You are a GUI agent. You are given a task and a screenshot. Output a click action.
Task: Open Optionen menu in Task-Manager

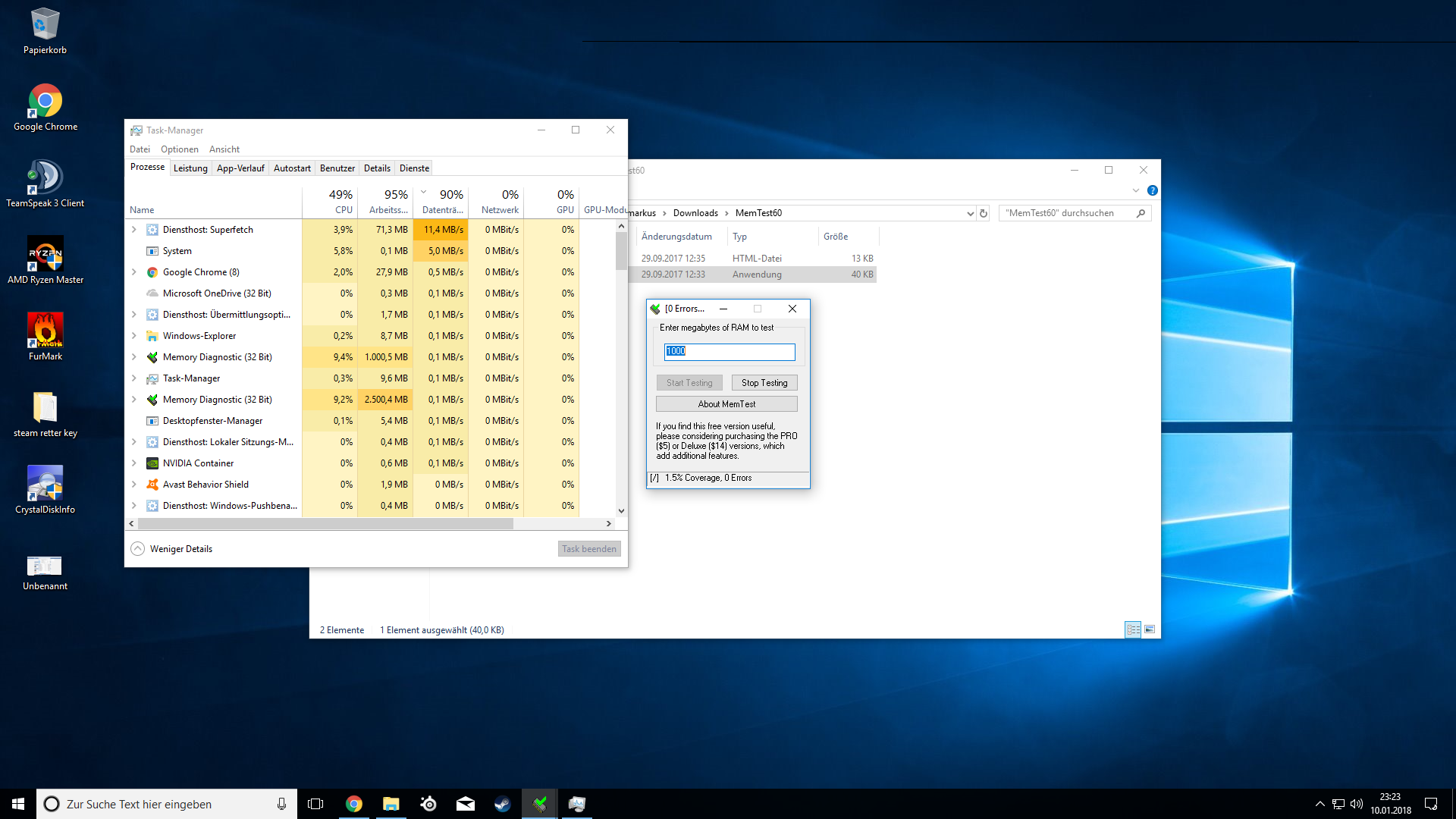click(x=179, y=149)
